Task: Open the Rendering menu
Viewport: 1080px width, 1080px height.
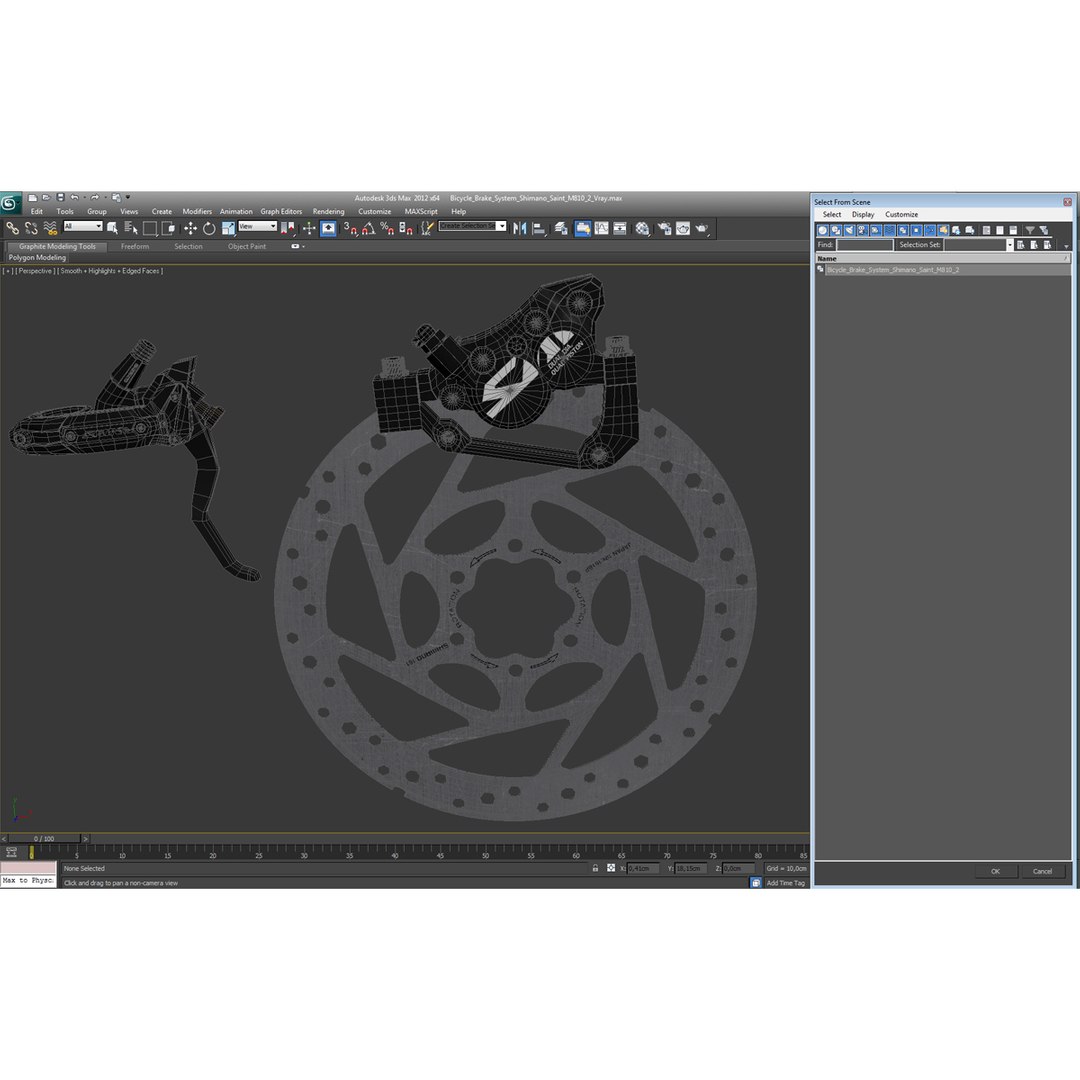Action: 329,211
